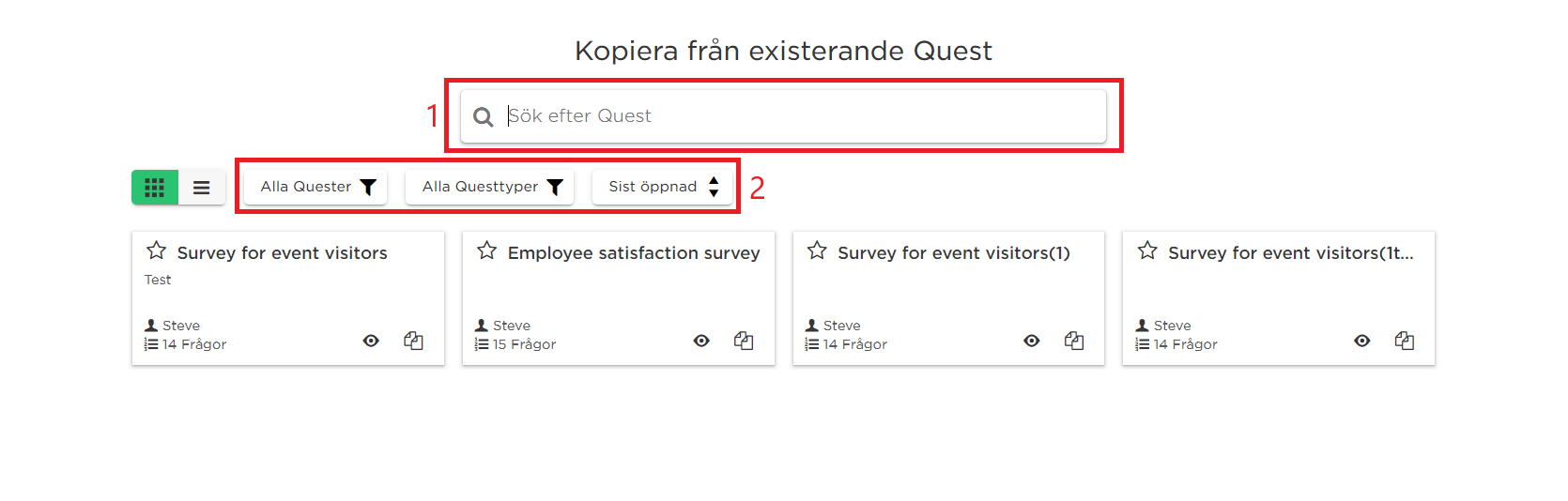Open the Survey for event visitors(1) card title
The height and width of the screenshot is (501, 1568).
[954, 253]
